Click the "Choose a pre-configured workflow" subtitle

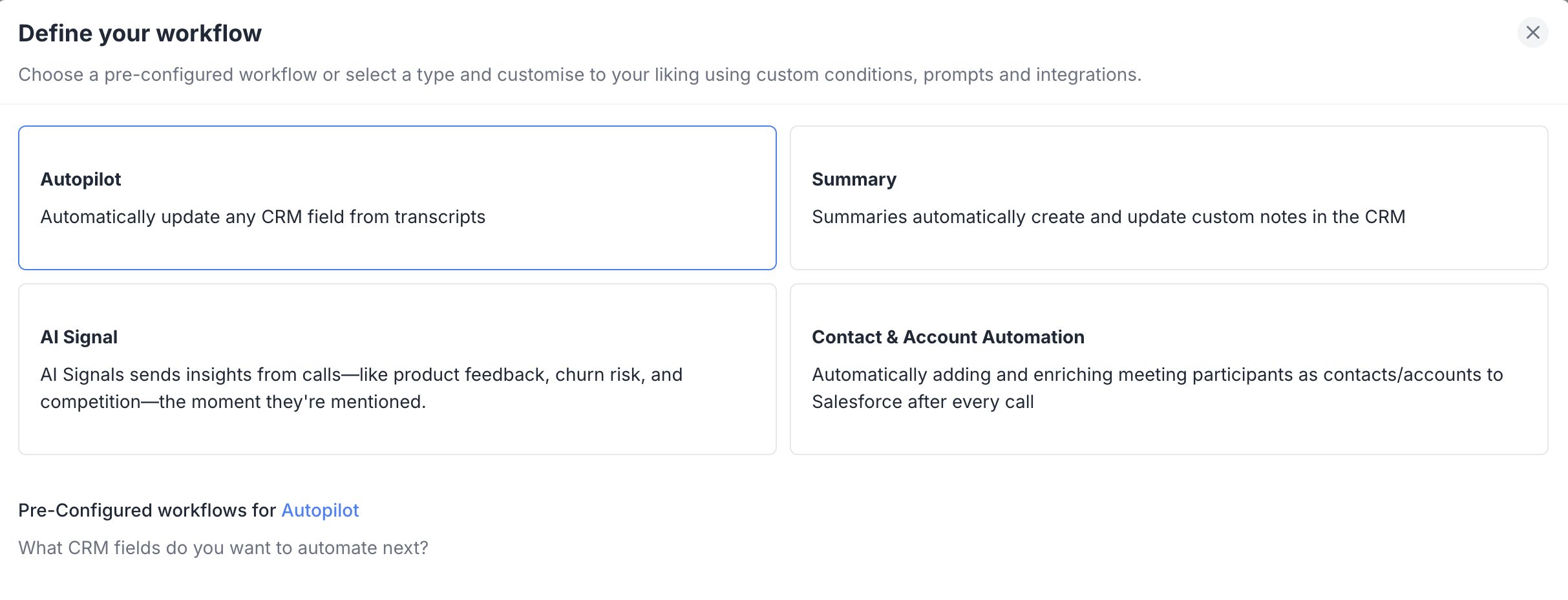coord(579,74)
